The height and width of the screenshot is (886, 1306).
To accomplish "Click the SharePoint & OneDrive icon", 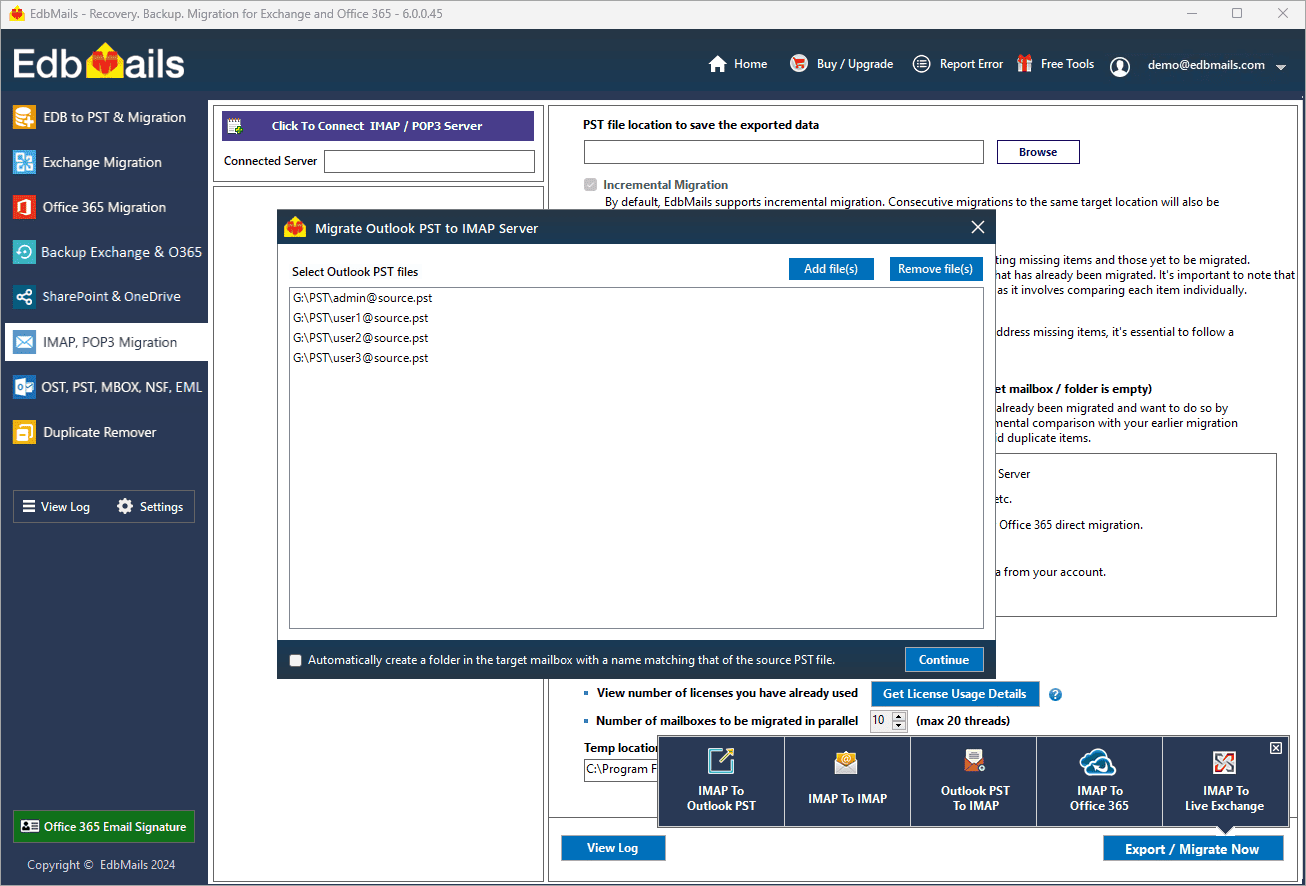I will coord(24,297).
